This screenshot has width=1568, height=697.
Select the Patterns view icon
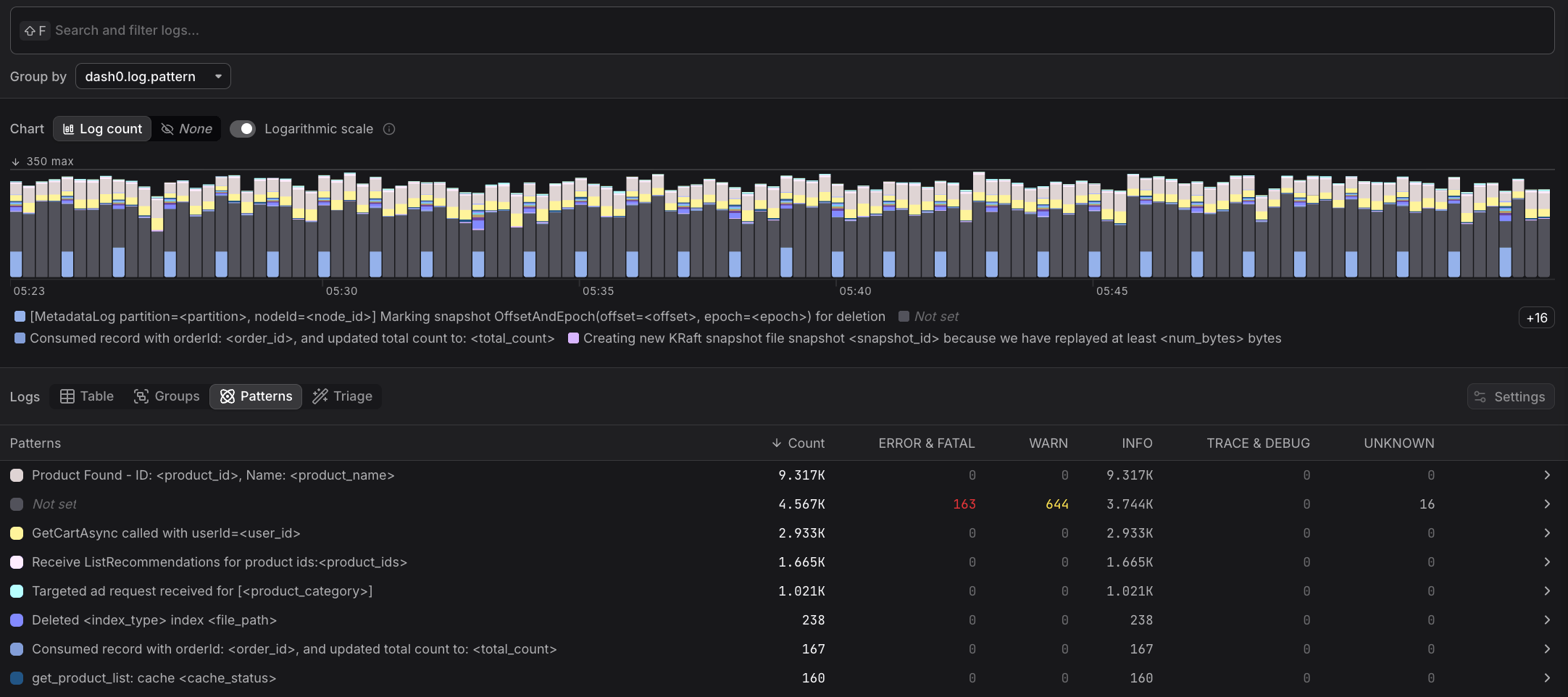pos(228,396)
